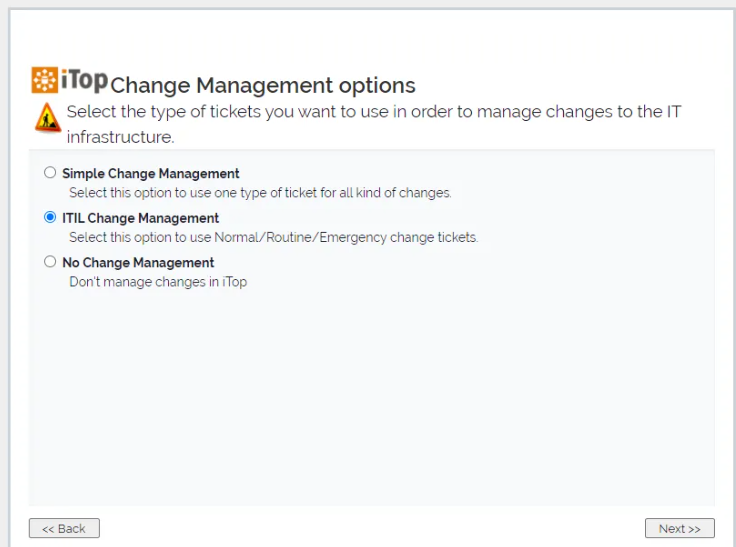This screenshot has height=547, width=736.
Task: Click the Normal/Routine/Emergency description text
Action: tap(273, 238)
